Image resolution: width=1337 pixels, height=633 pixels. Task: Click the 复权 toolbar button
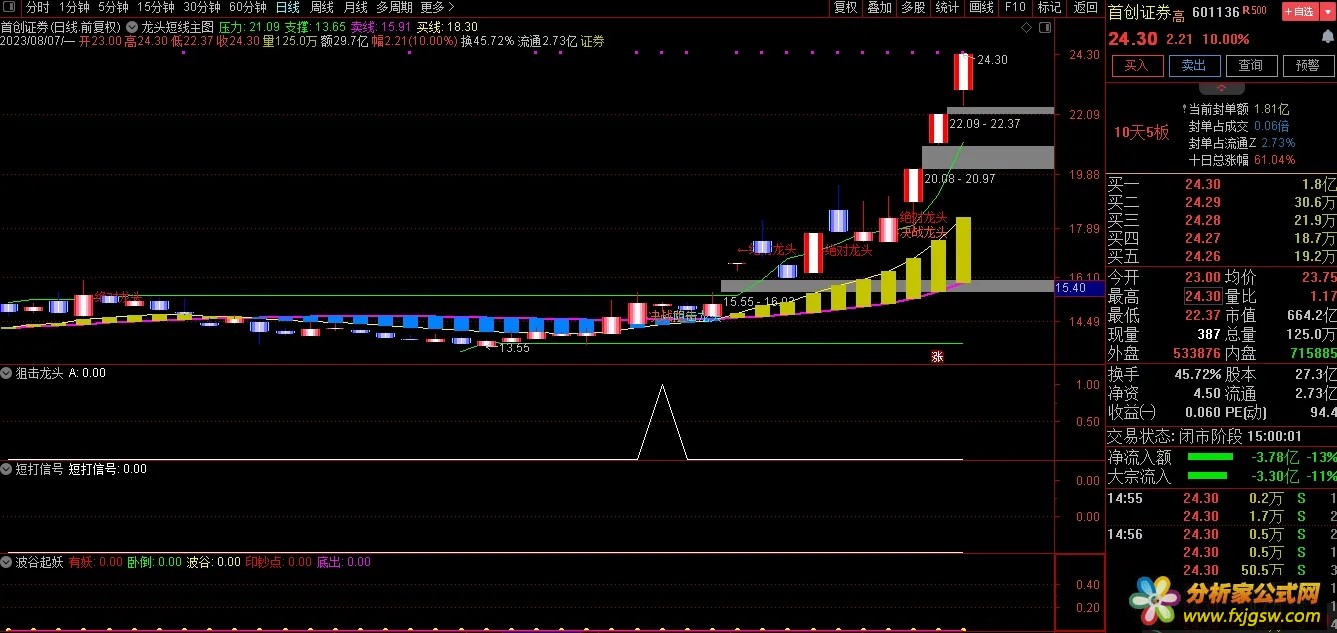[845, 7]
